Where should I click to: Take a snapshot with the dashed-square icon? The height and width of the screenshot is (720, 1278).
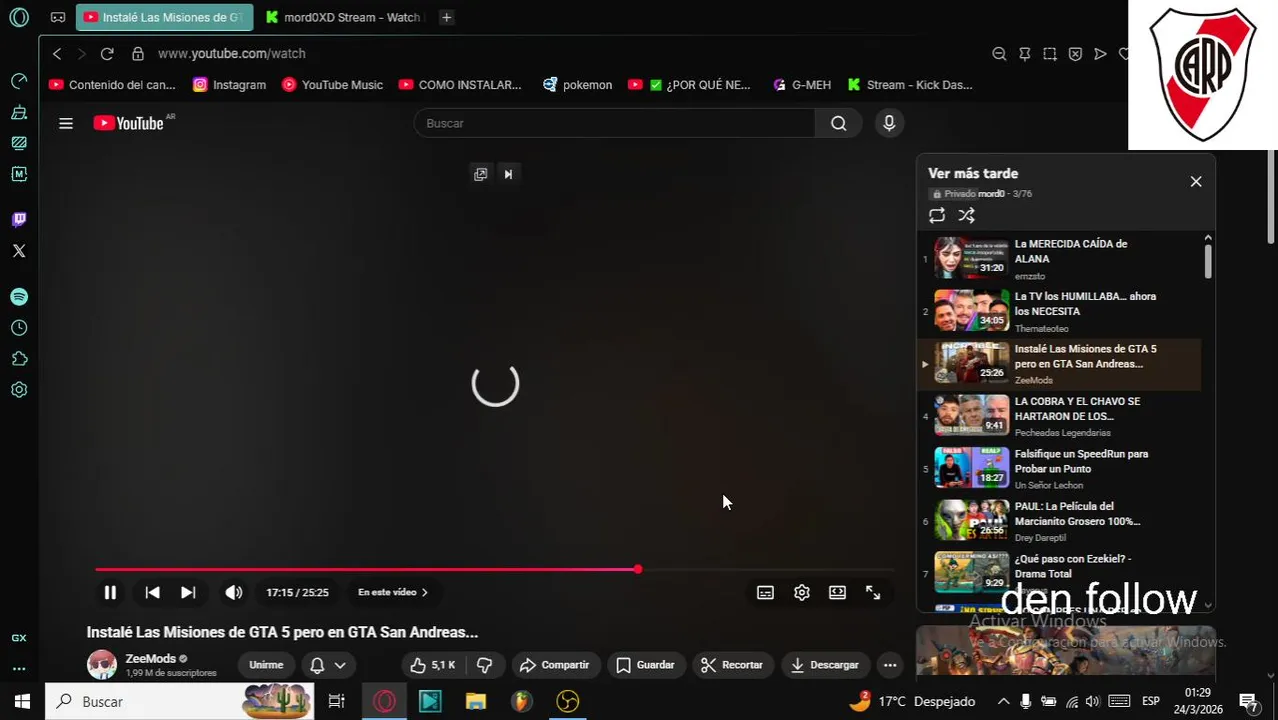(1050, 54)
